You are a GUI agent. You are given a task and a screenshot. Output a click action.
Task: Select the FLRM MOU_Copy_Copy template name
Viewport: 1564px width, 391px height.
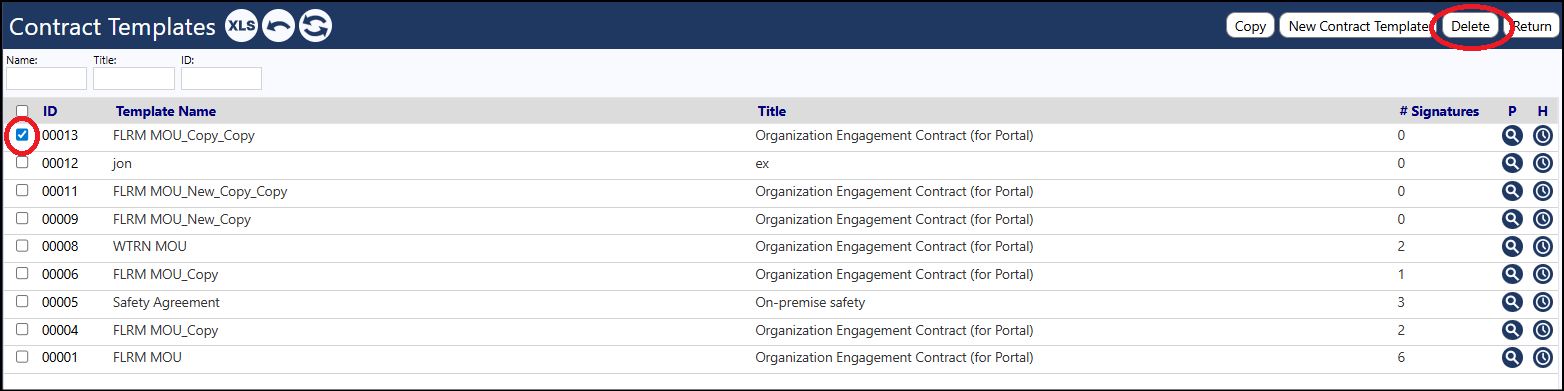[184, 135]
